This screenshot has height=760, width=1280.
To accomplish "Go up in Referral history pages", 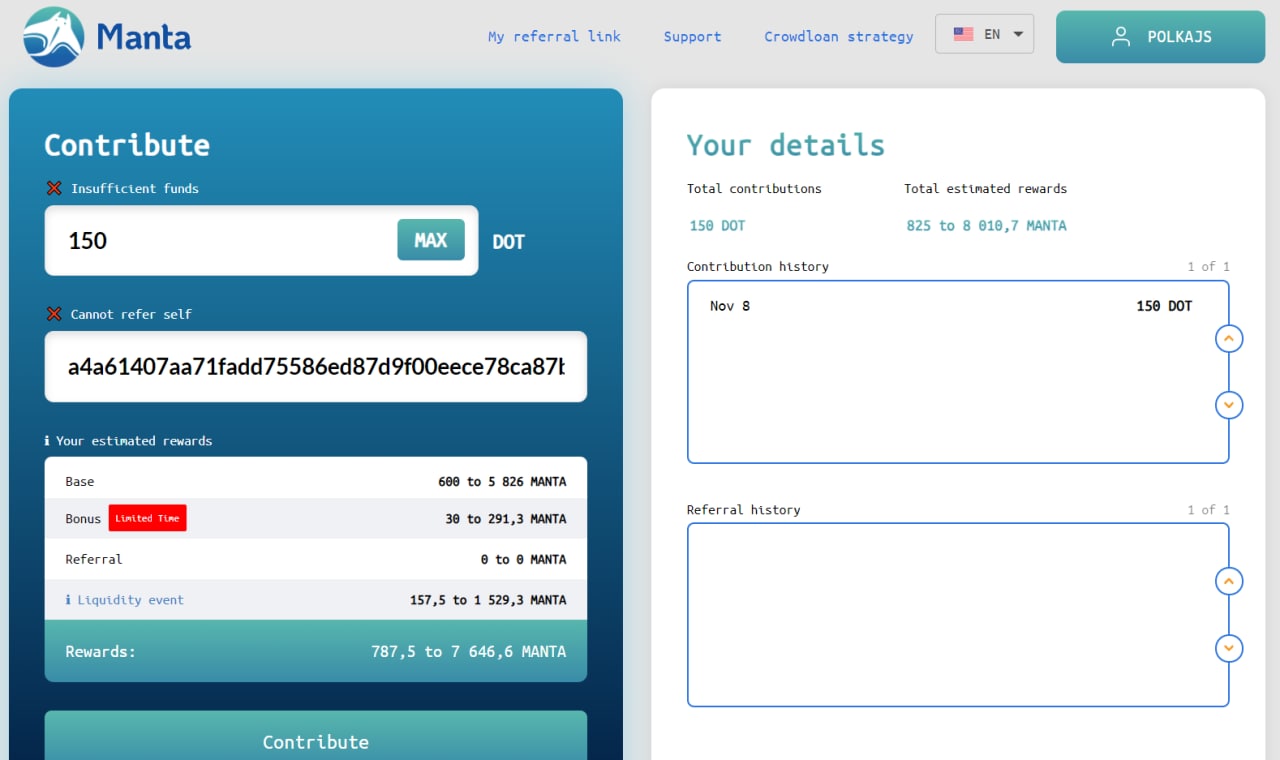I will (1229, 581).
